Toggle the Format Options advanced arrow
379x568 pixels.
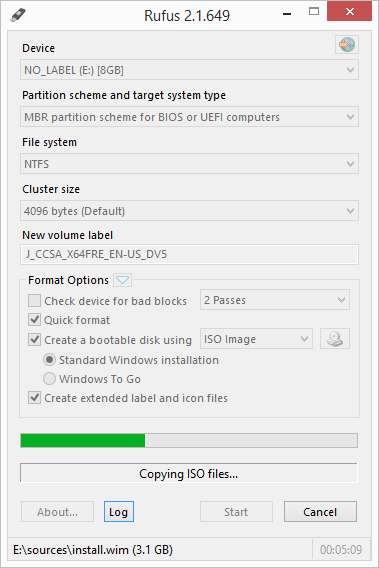pos(122,280)
